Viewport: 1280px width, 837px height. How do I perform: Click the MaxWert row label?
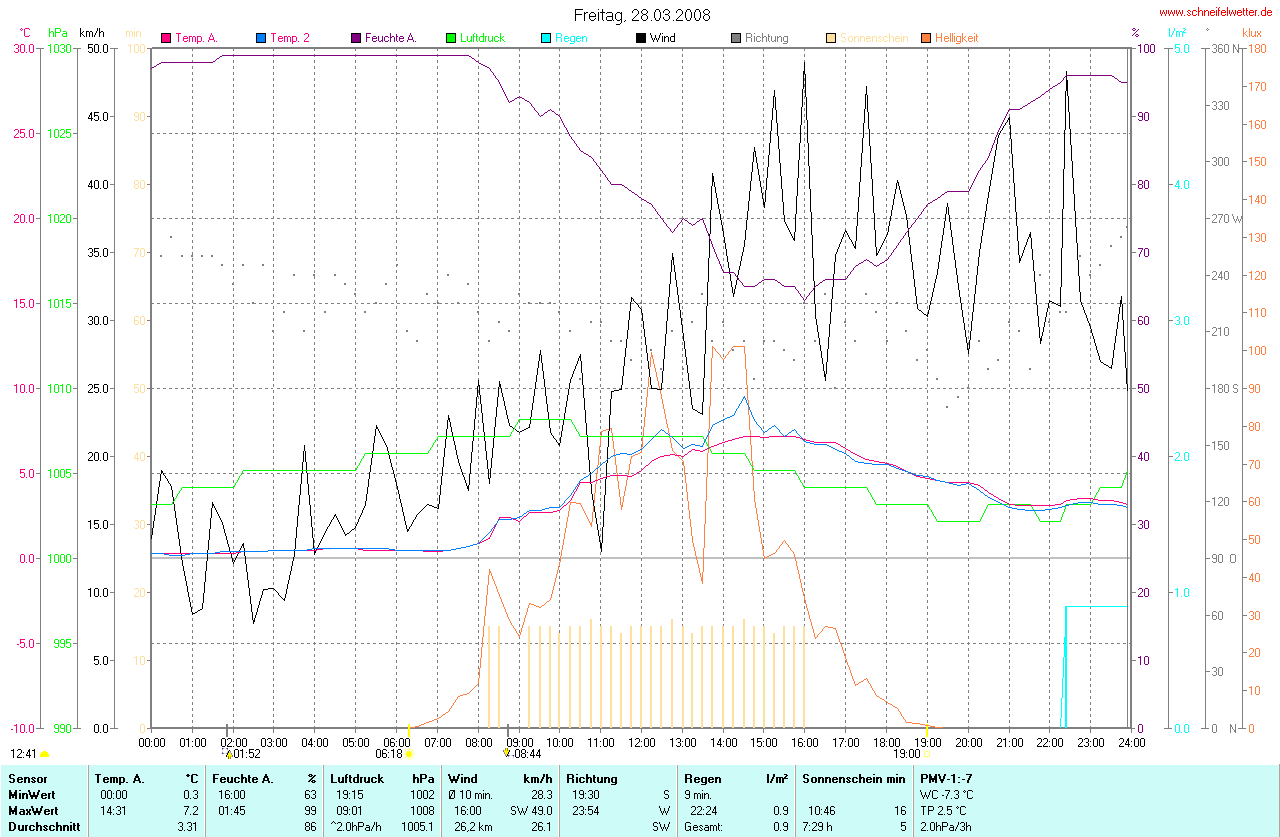pos(33,811)
